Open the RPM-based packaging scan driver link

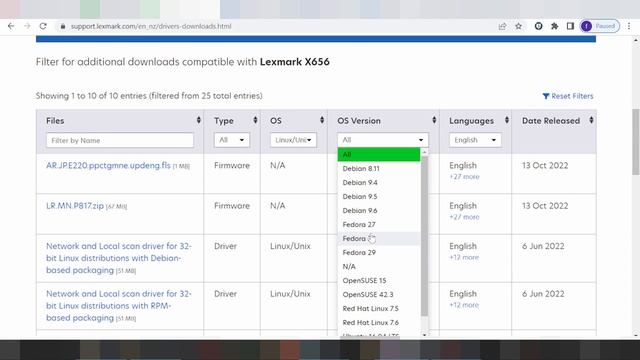(x=119, y=306)
